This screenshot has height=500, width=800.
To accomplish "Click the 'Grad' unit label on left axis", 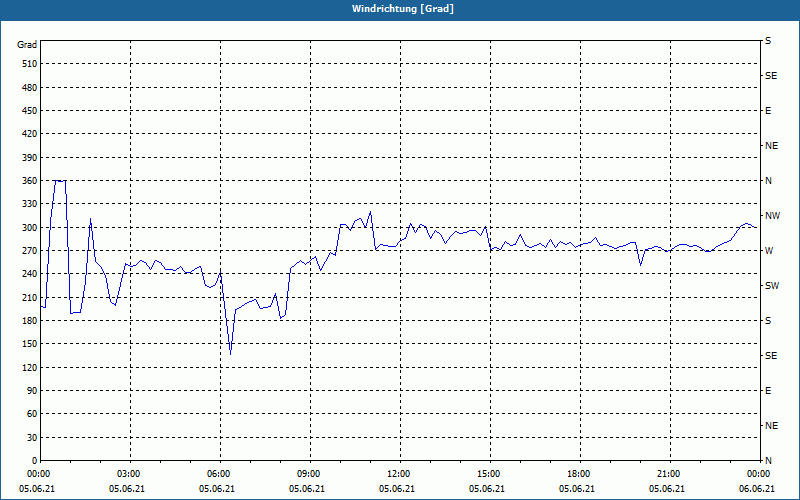I will pos(27,45).
